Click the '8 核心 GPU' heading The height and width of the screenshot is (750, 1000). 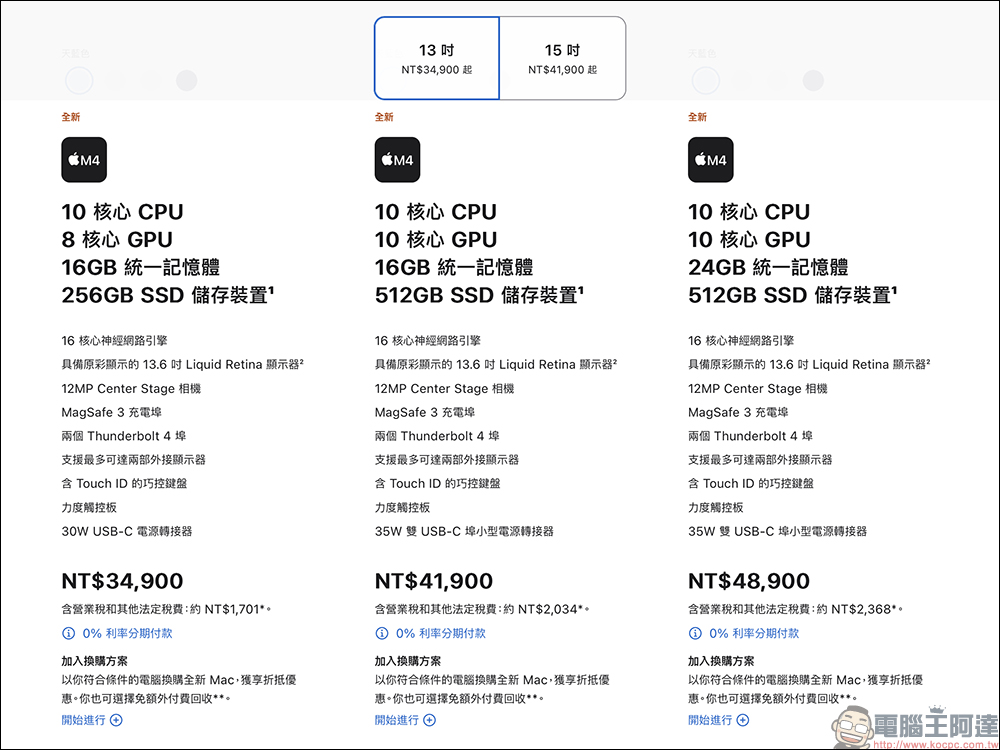pyautogui.click(x=117, y=240)
